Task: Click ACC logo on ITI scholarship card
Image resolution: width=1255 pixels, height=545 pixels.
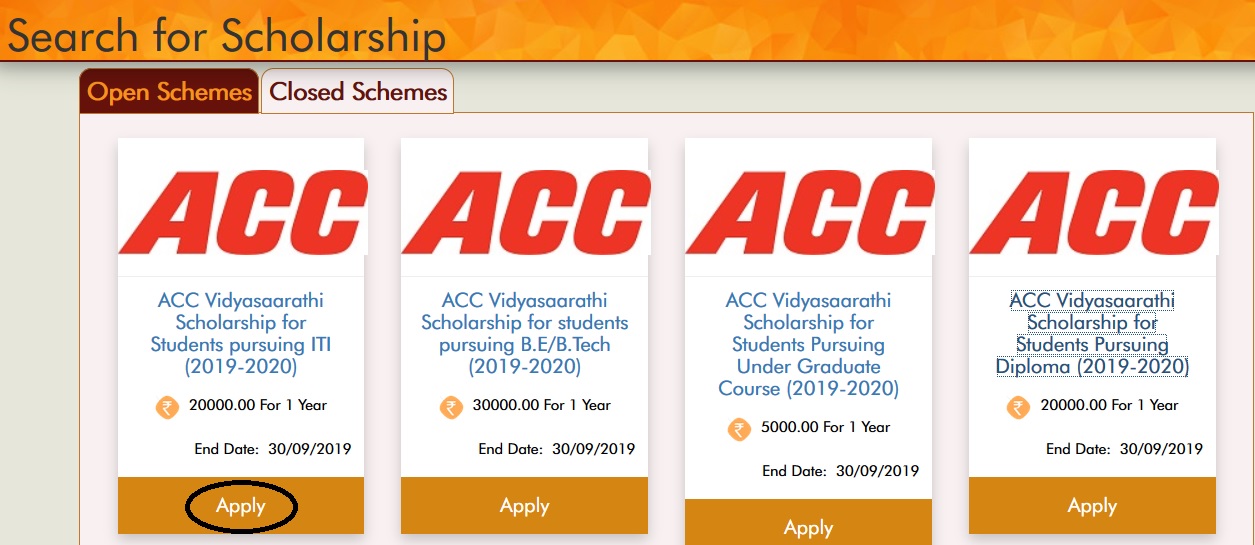Action: point(241,210)
